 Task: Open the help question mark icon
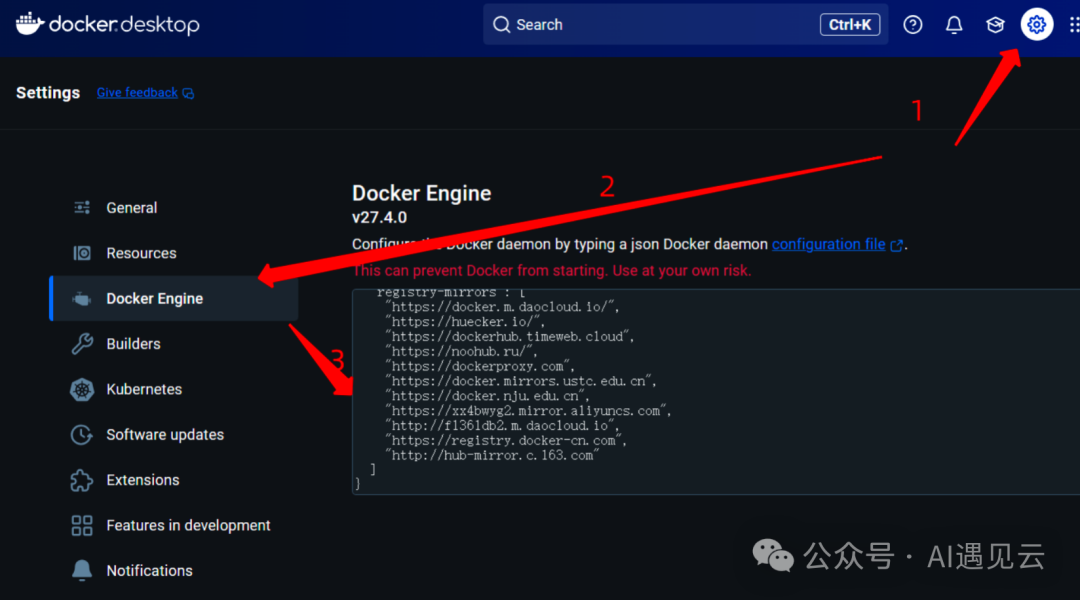(913, 25)
